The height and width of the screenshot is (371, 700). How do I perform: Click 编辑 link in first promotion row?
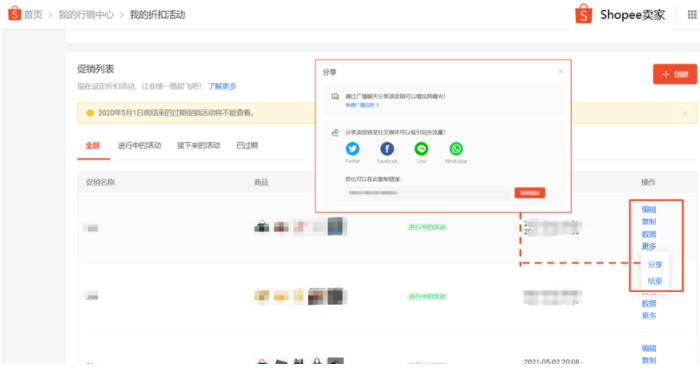(649, 209)
